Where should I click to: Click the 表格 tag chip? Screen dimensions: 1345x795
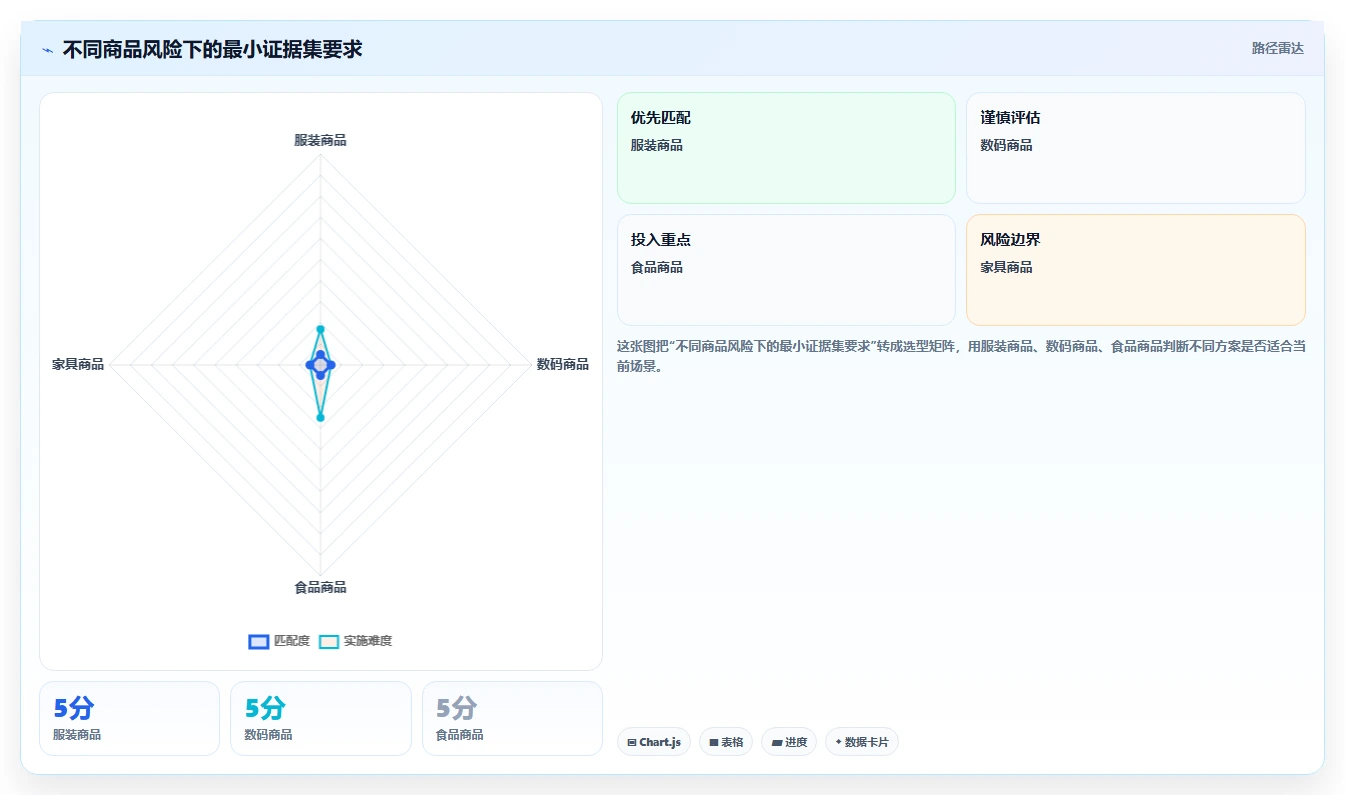tap(726, 742)
